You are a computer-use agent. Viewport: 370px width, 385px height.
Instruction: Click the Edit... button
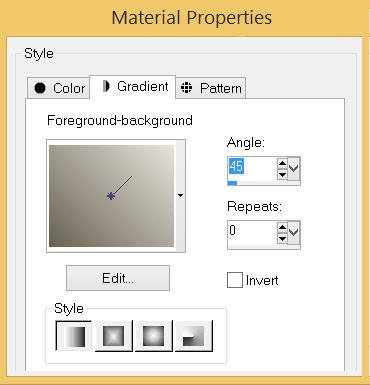[x=118, y=278]
